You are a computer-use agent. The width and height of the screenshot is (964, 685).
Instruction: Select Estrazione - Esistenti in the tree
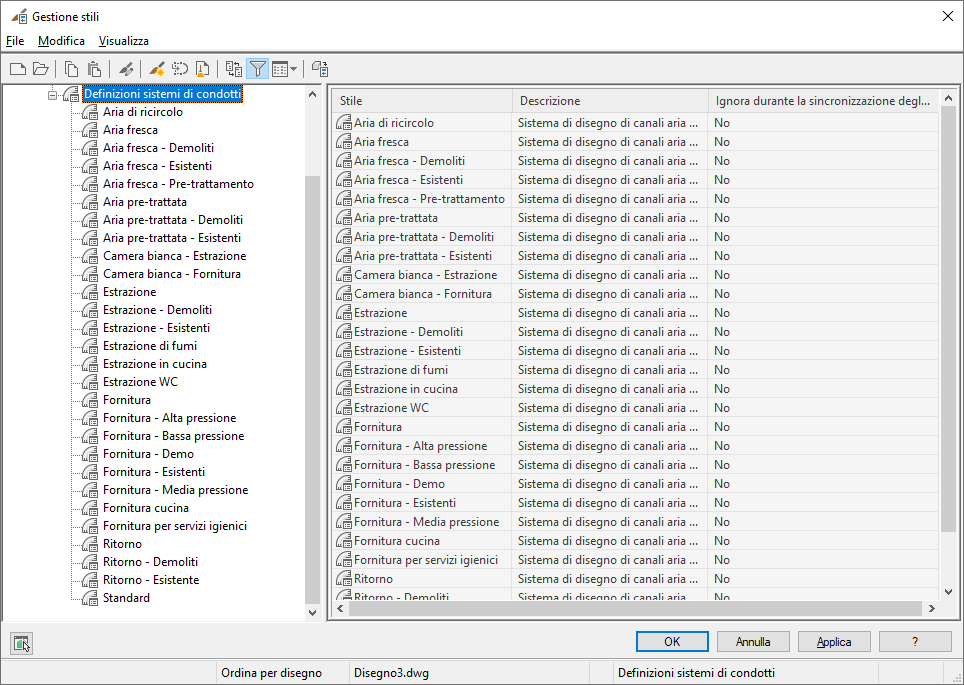coord(156,328)
